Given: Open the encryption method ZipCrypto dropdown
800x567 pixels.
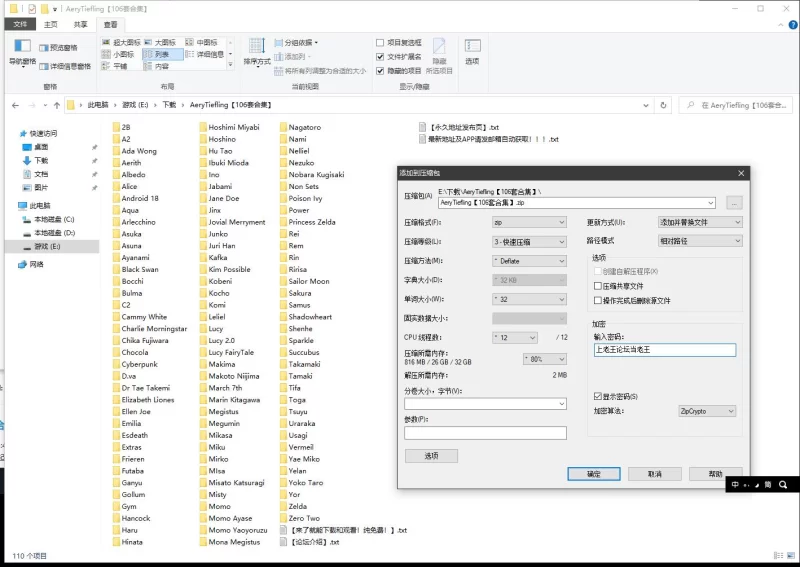Looking at the screenshot, I should point(706,411).
